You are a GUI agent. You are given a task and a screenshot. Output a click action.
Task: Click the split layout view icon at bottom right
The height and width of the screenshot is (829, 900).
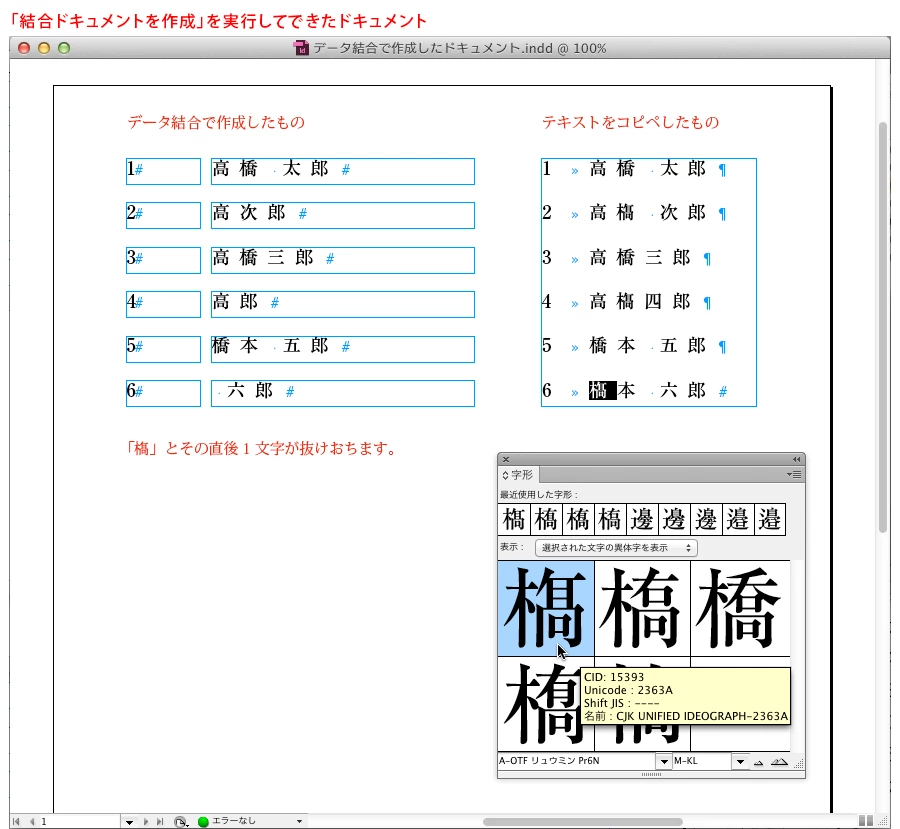coord(866,821)
